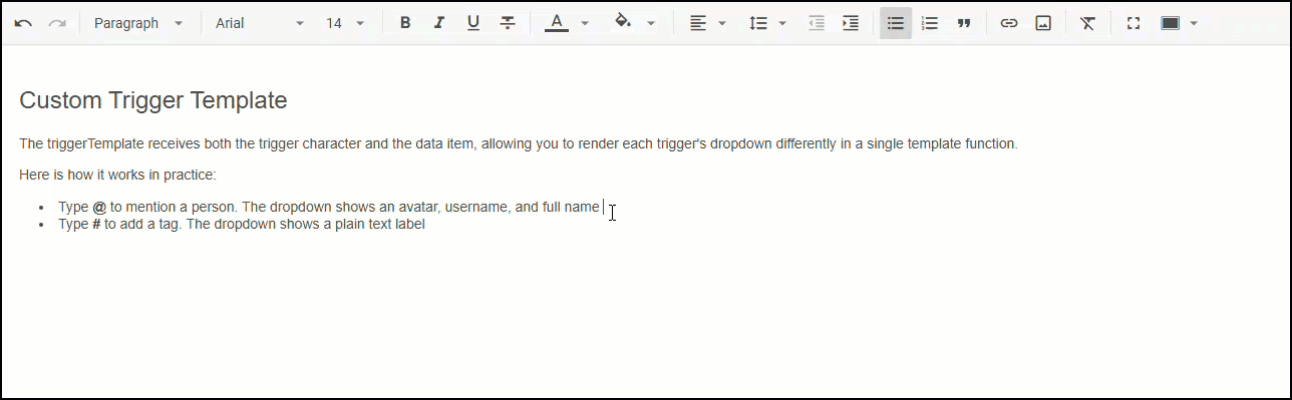Toggle bold formatting

[405, 23]
